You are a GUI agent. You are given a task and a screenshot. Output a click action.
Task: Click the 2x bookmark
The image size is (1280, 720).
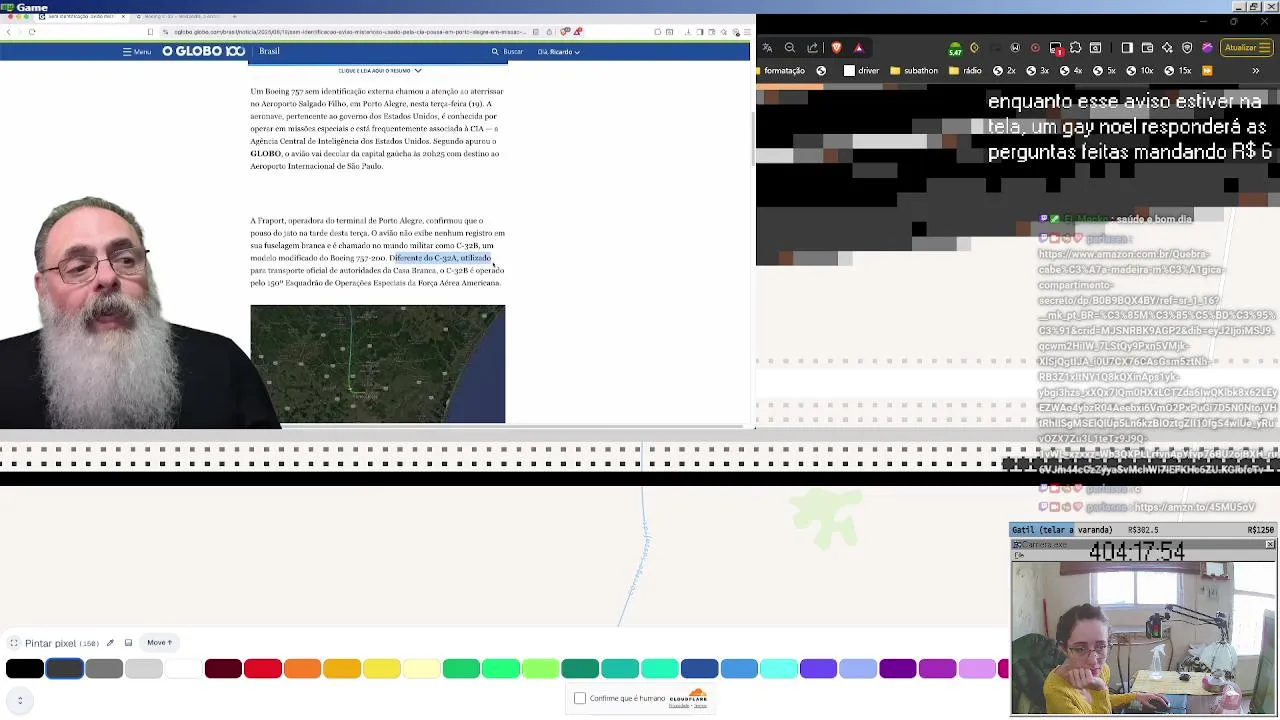(x=1005, y=71)
